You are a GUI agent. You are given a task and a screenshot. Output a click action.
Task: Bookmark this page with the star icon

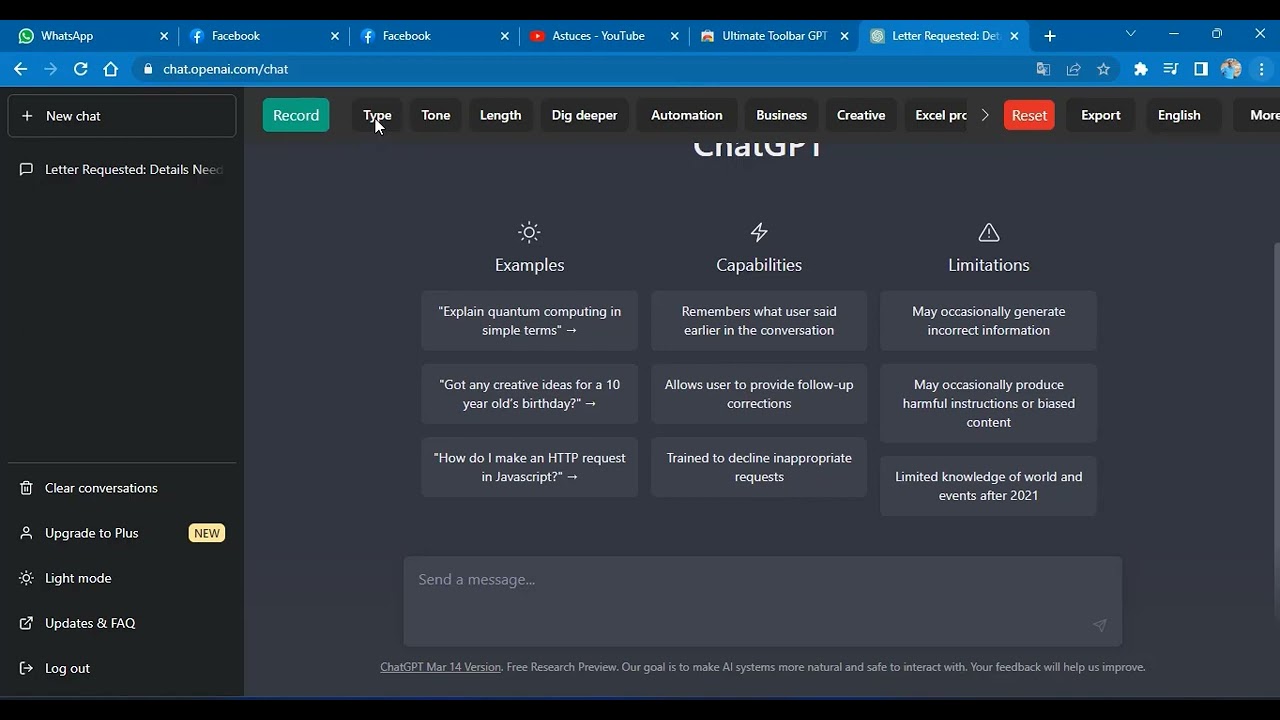tap(1103, 69)
